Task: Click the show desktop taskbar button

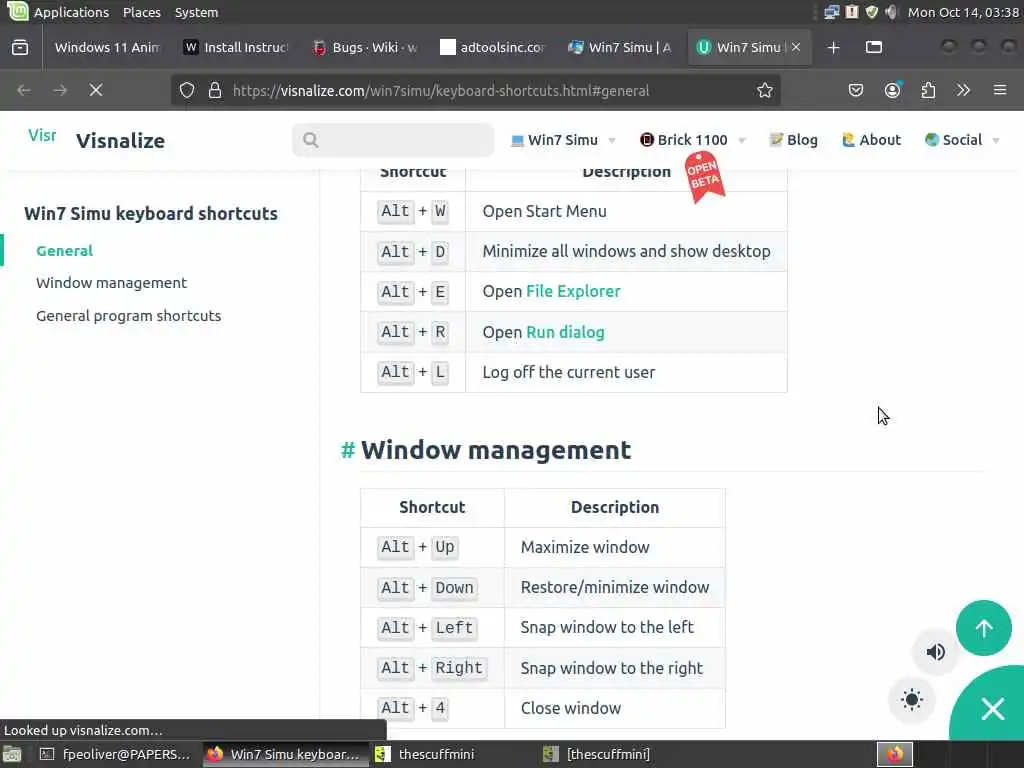Action: click(12, 754)
